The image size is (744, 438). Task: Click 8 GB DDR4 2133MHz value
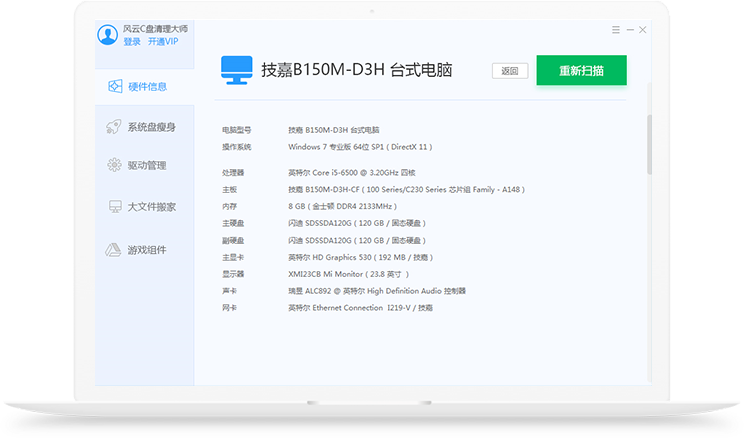(x=342, y=206)
